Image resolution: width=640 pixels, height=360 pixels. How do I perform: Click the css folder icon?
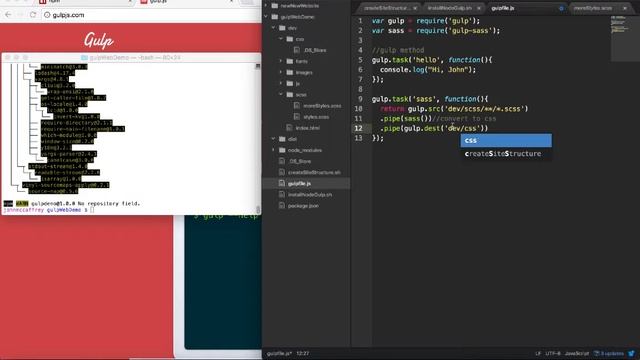[289, 39]
